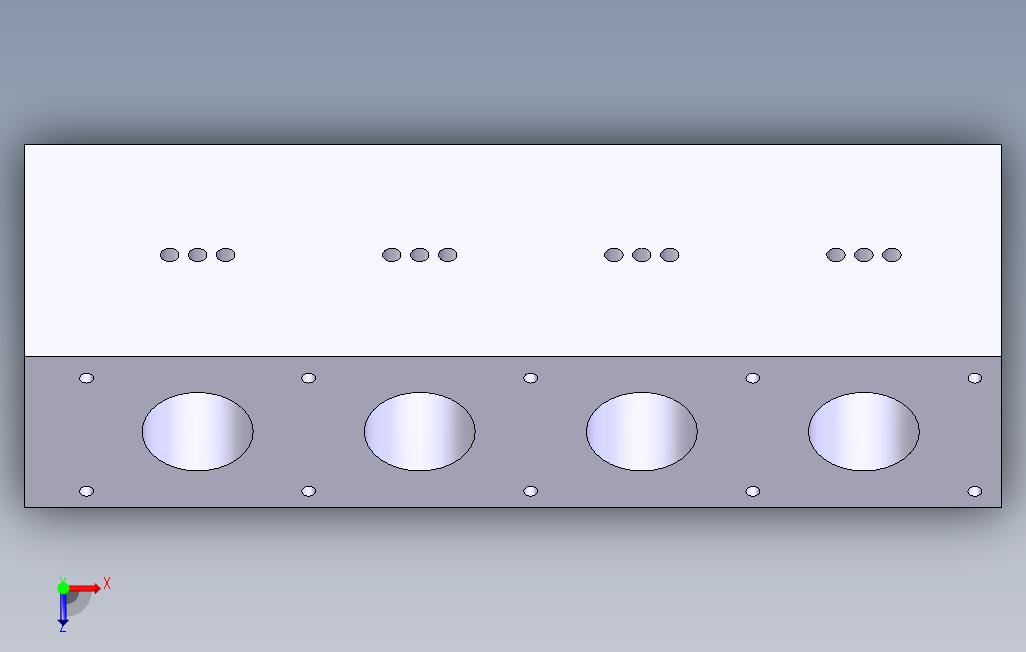This screenshot has height=652, width=1026.
Task: Select the upper center bolt hole on the flange
Action: point(531,378)
